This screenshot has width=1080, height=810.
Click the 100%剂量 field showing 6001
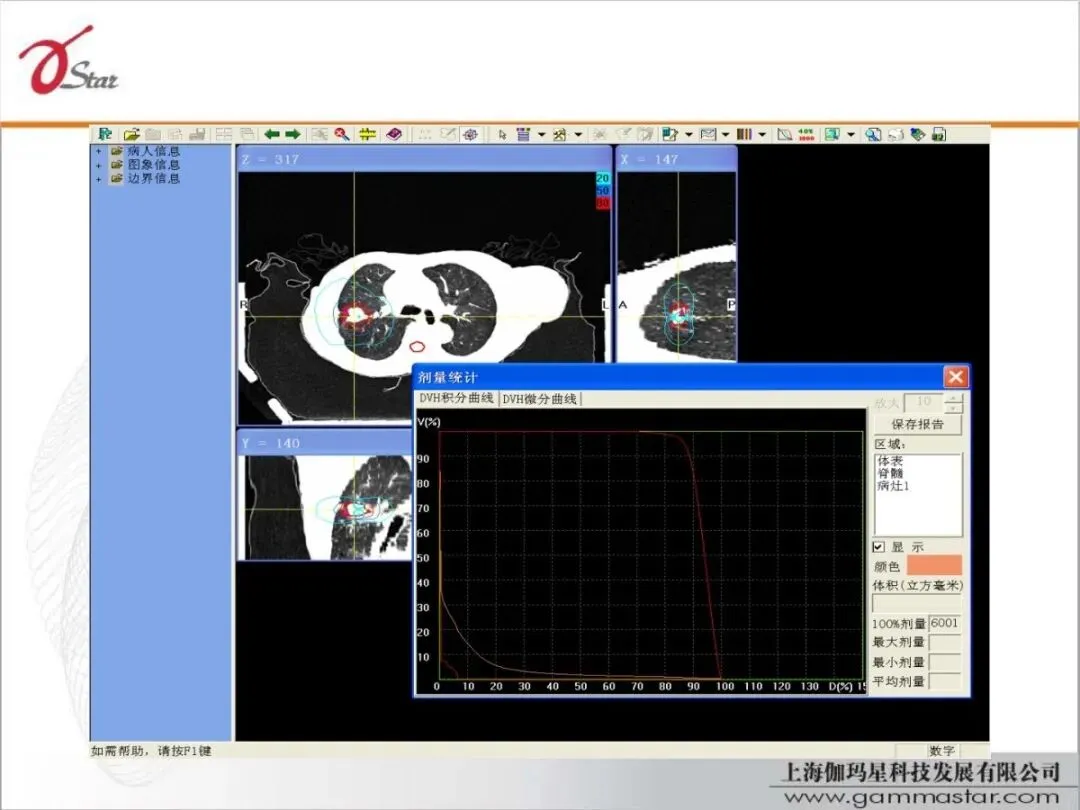click(x=945, y=623)
